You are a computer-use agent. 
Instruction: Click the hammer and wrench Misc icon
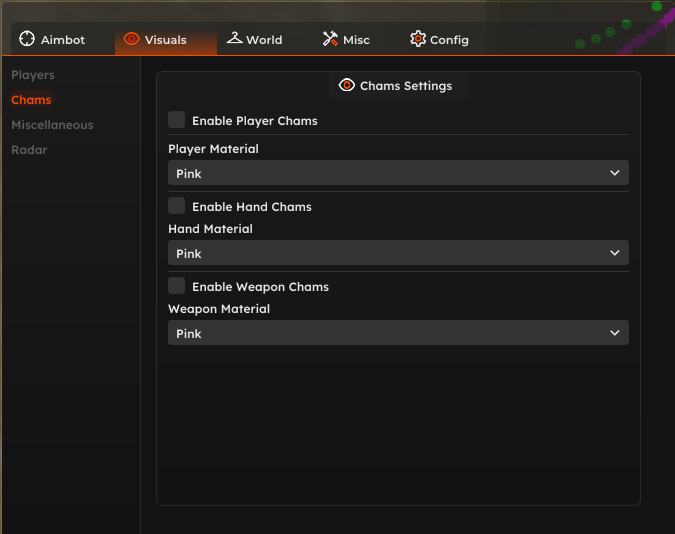330,39
